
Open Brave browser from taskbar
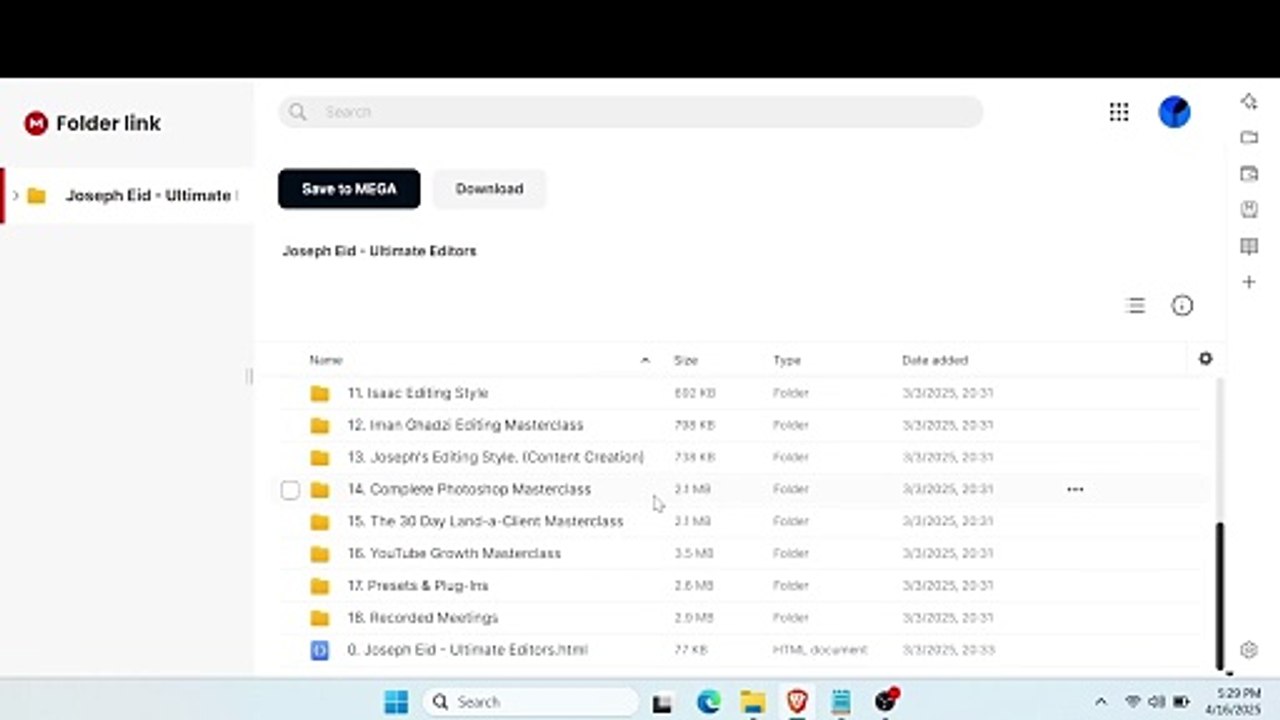click(797, 702)
